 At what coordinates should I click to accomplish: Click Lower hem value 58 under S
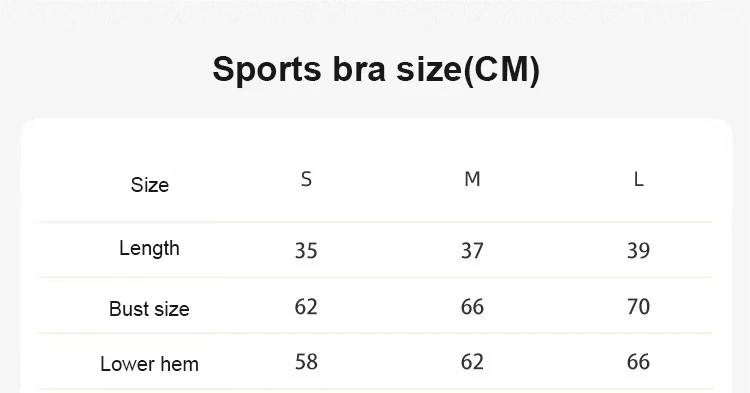(x=306, y=362)
